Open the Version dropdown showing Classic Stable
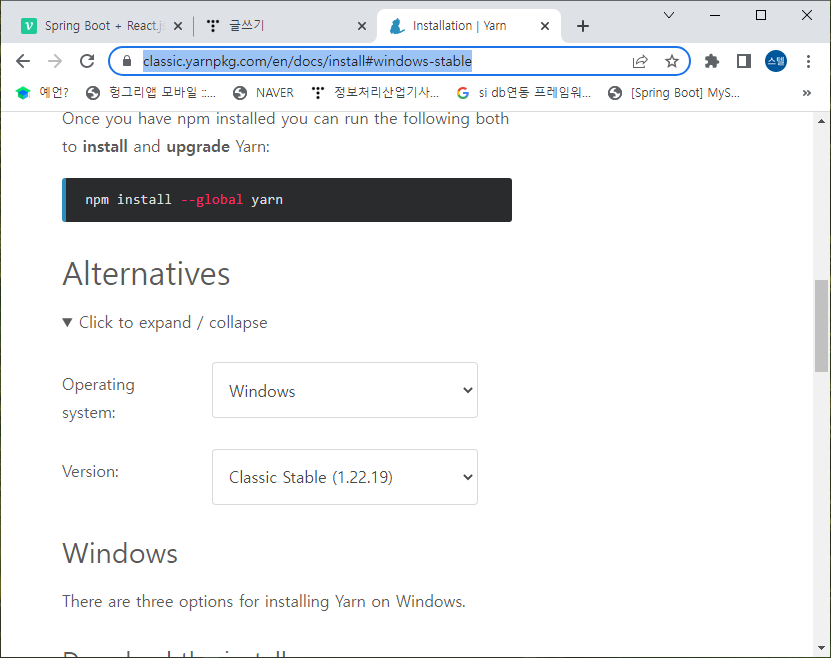The image size is (831, 658). coord(344,477)
